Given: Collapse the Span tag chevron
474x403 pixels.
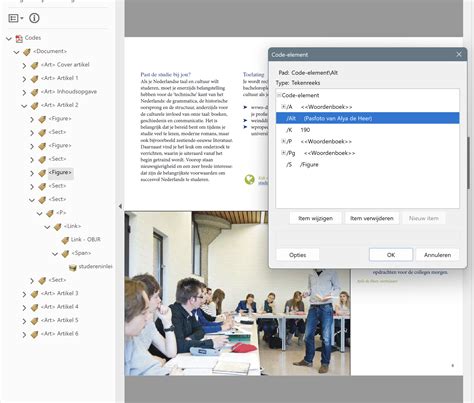Looking at the screenshot, I should (55, 254).
